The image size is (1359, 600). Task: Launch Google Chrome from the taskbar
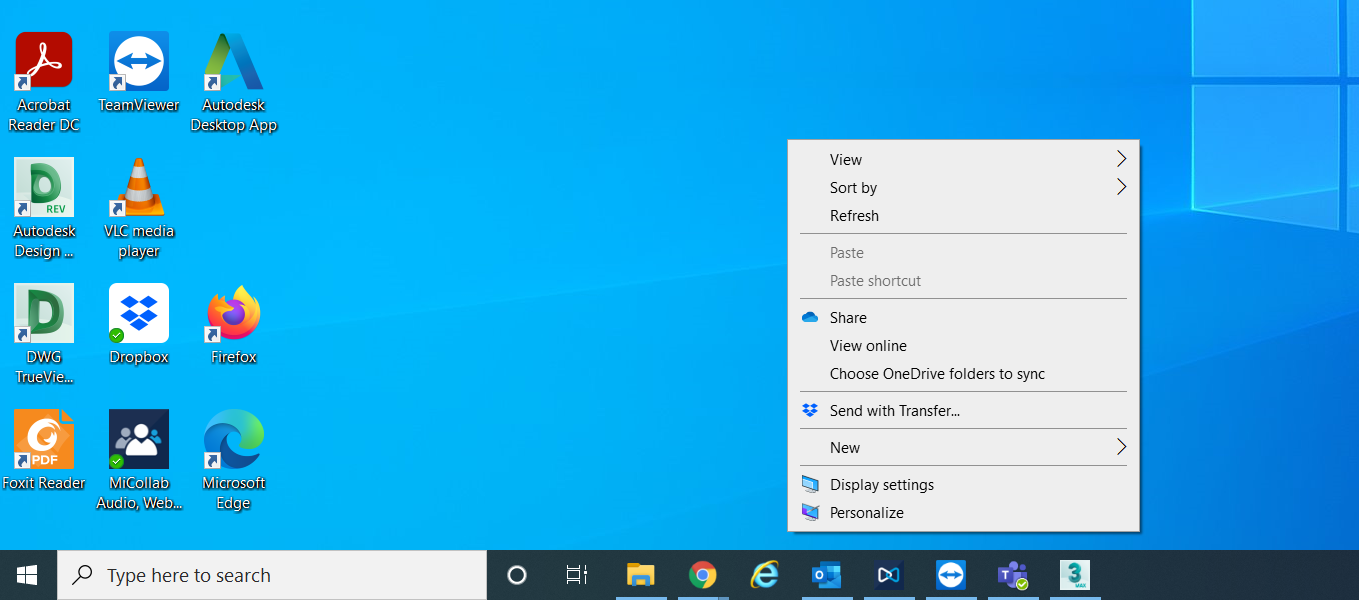pyautogui.click(x=703, y=575)
